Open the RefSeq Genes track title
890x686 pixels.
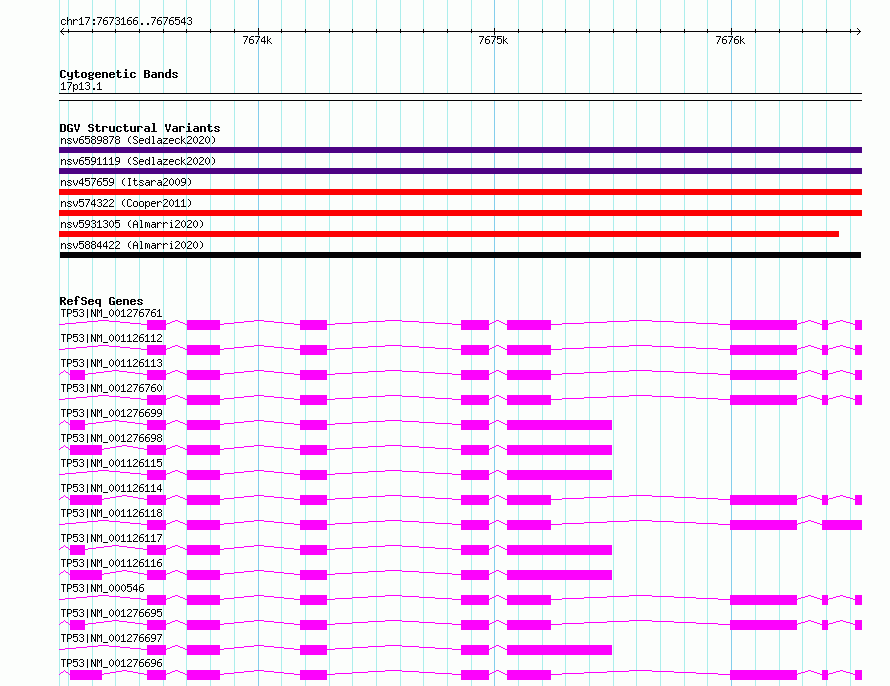pos(101,301)
